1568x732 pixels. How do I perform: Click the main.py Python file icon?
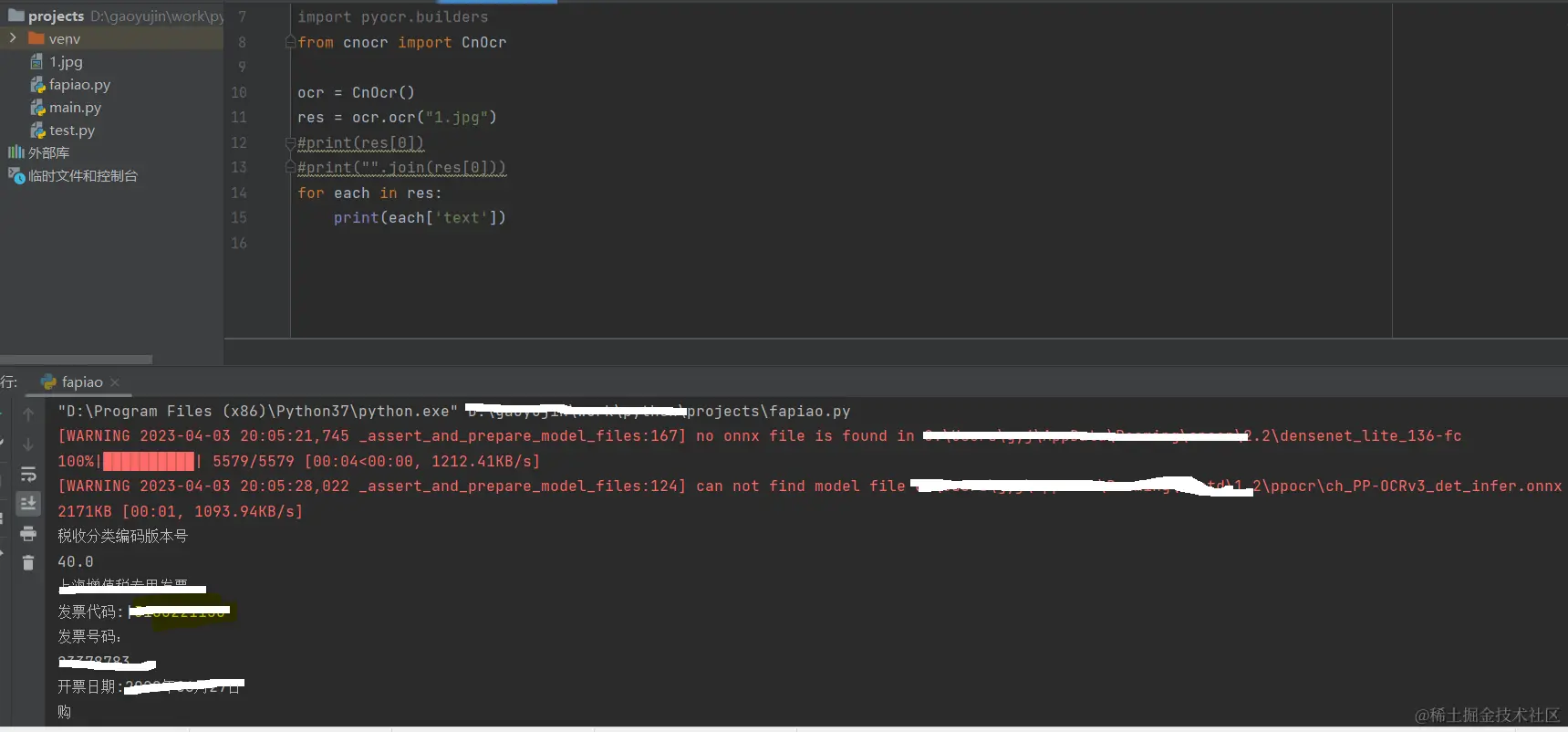[x=37, y=108]
